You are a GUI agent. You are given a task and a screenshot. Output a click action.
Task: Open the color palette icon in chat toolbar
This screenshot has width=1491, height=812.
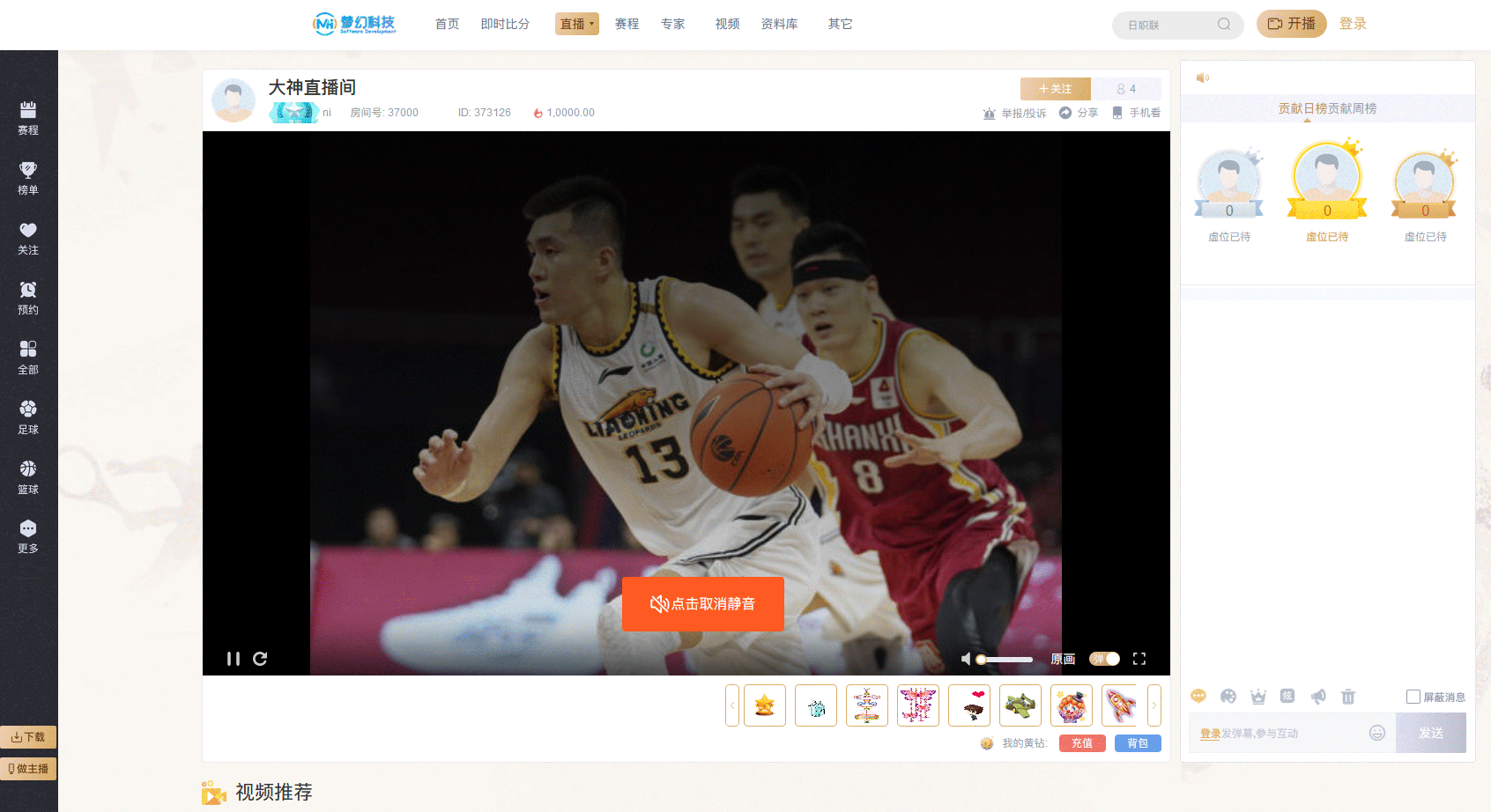1228,696
